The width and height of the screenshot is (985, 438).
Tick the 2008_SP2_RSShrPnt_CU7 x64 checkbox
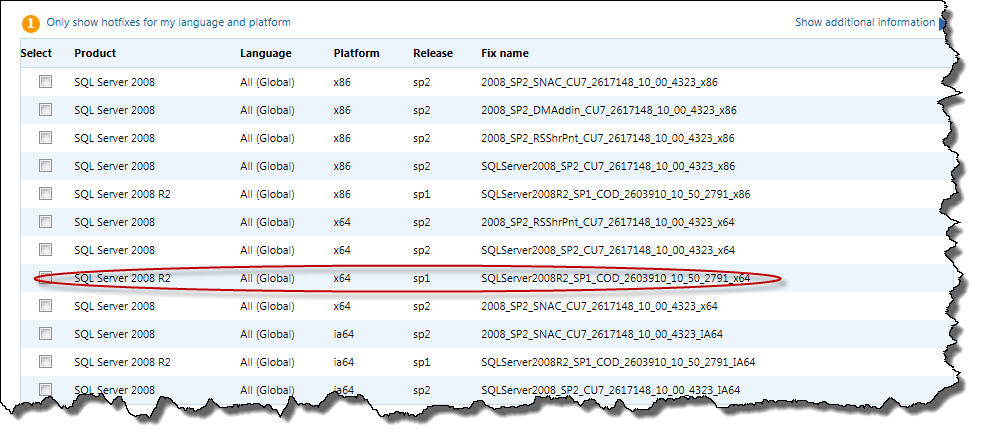(45, 221)
